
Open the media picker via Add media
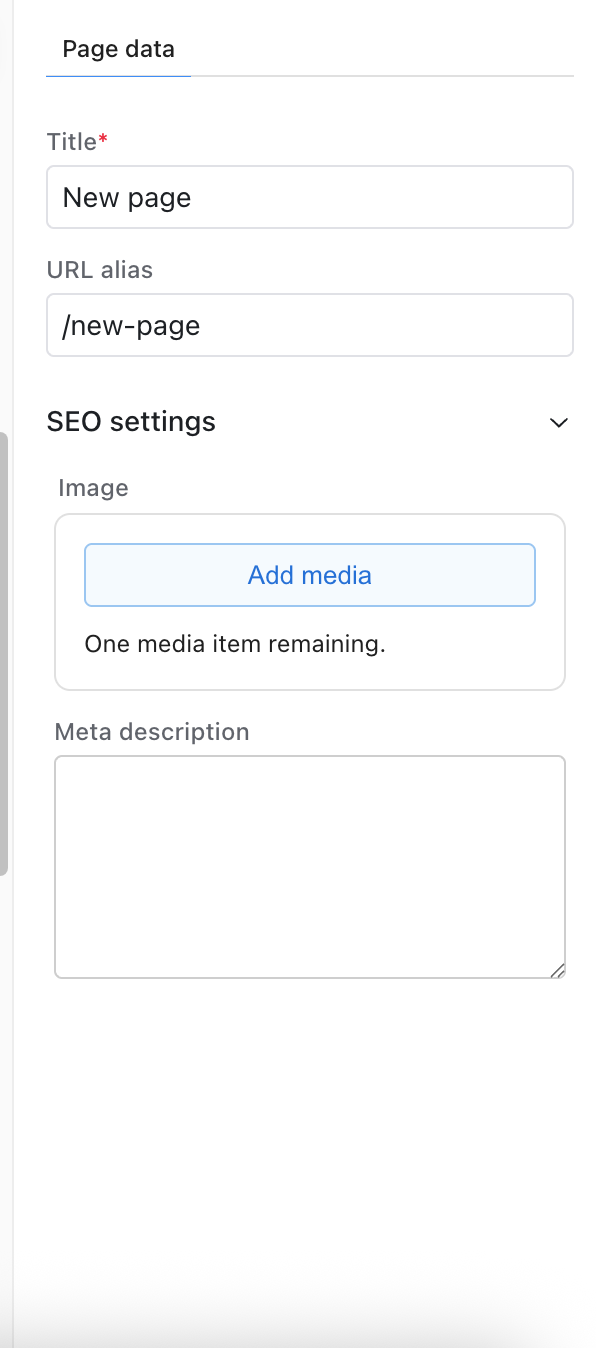(x=309, y=575)
